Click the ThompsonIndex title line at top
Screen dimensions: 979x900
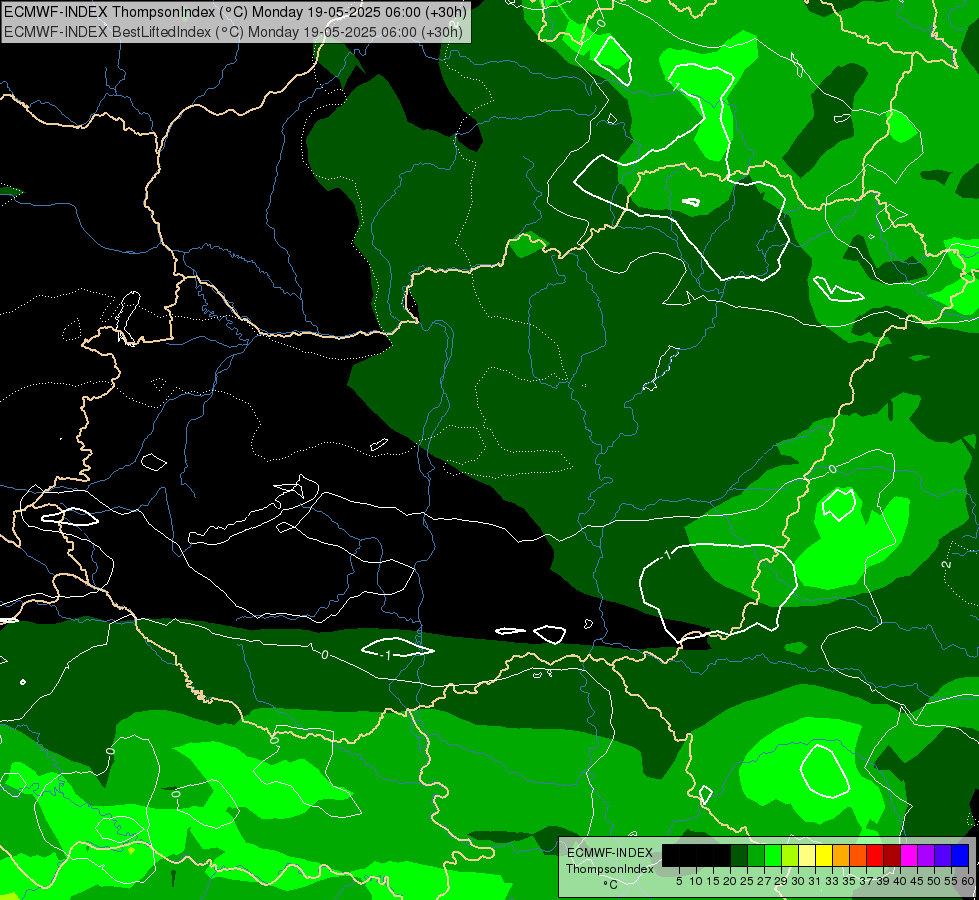235,12
